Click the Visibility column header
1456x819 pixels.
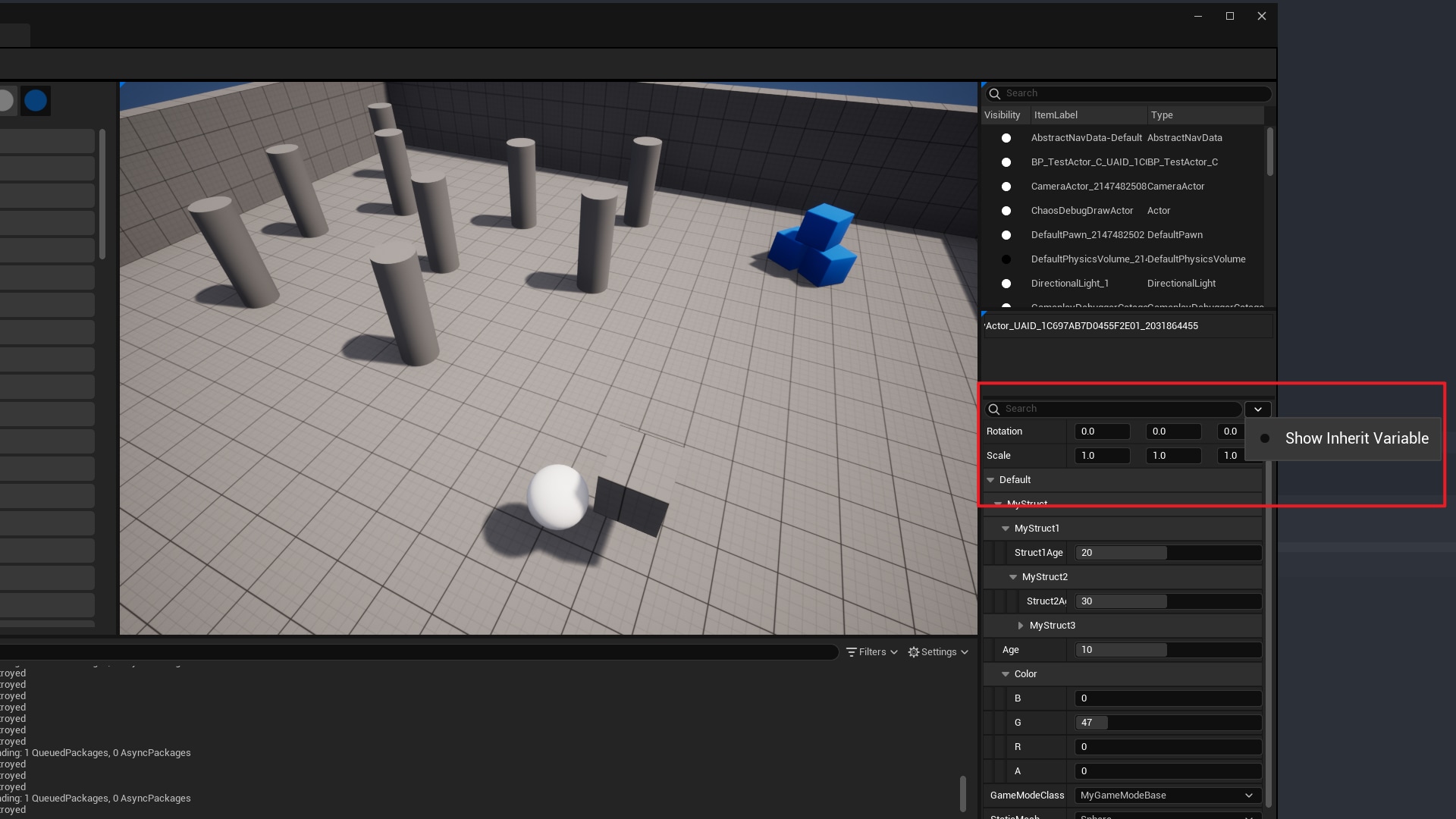tap(1003, 115)
